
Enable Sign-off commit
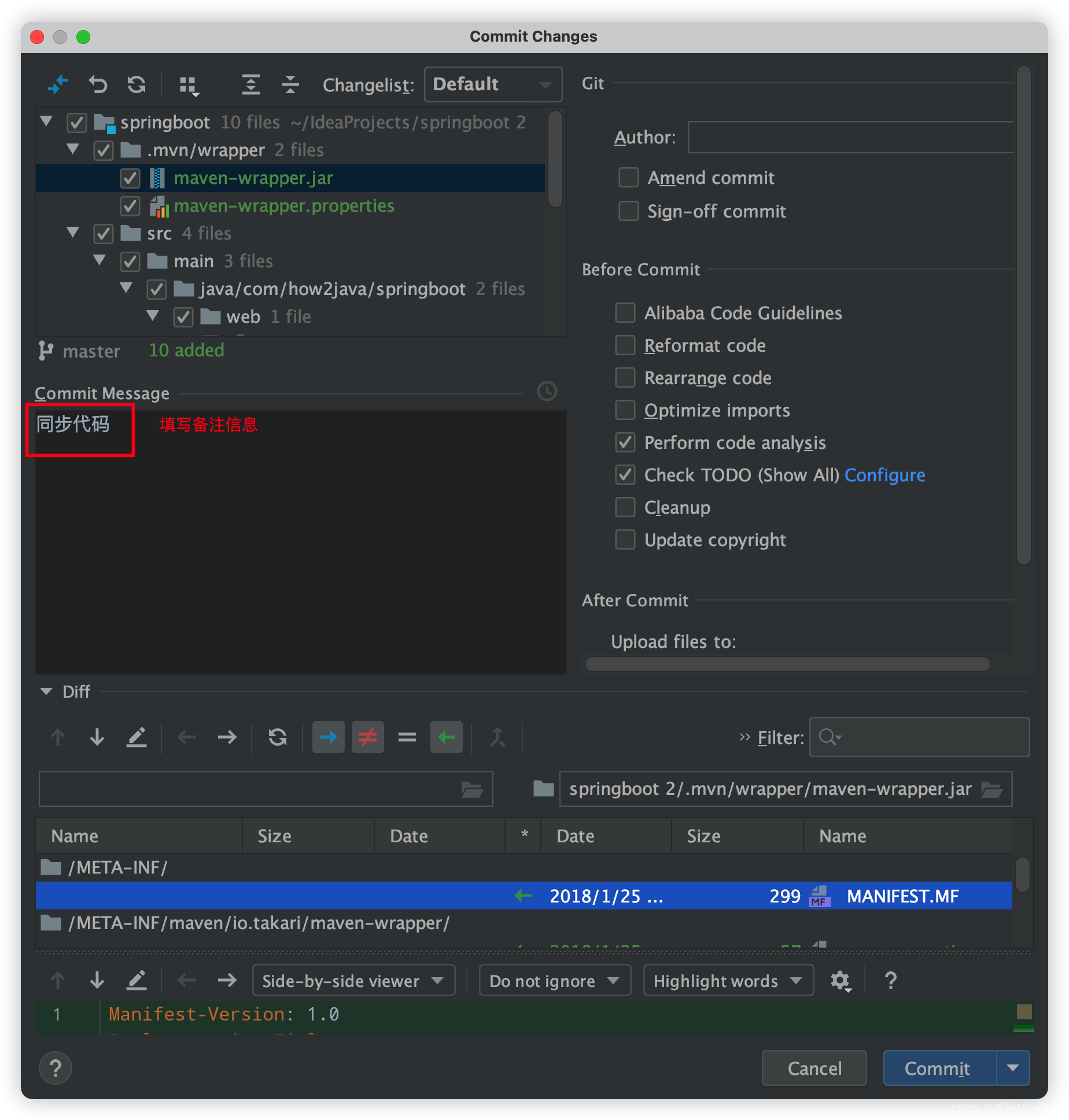point(629,211)
